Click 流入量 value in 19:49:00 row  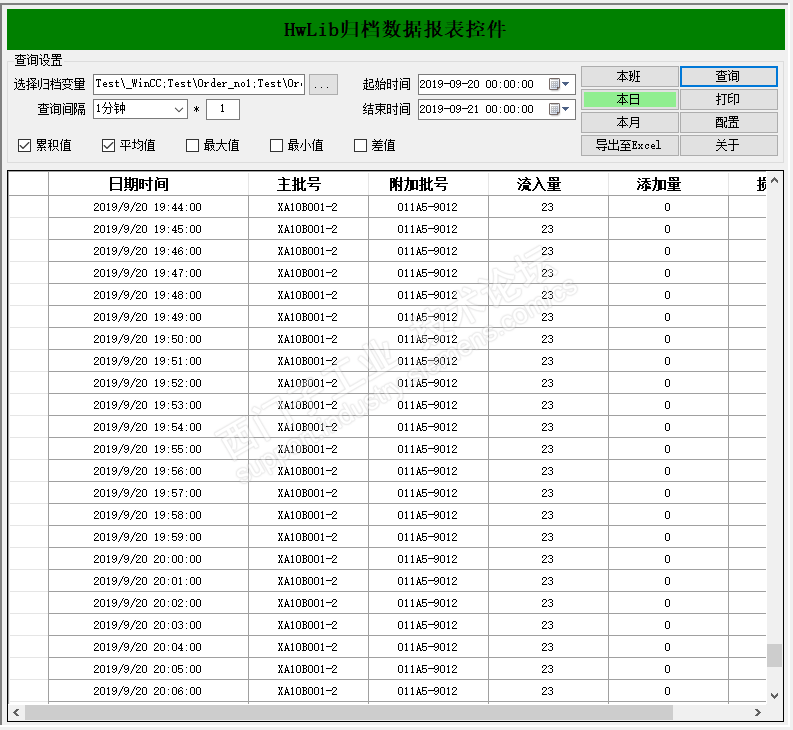click(548, 317)
